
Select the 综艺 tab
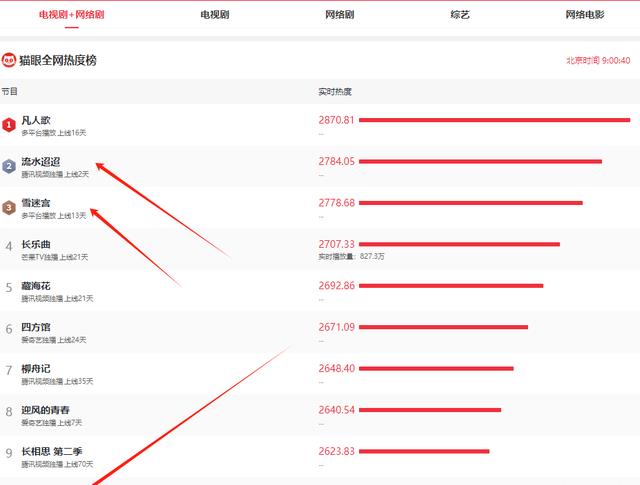pos(460,15)
